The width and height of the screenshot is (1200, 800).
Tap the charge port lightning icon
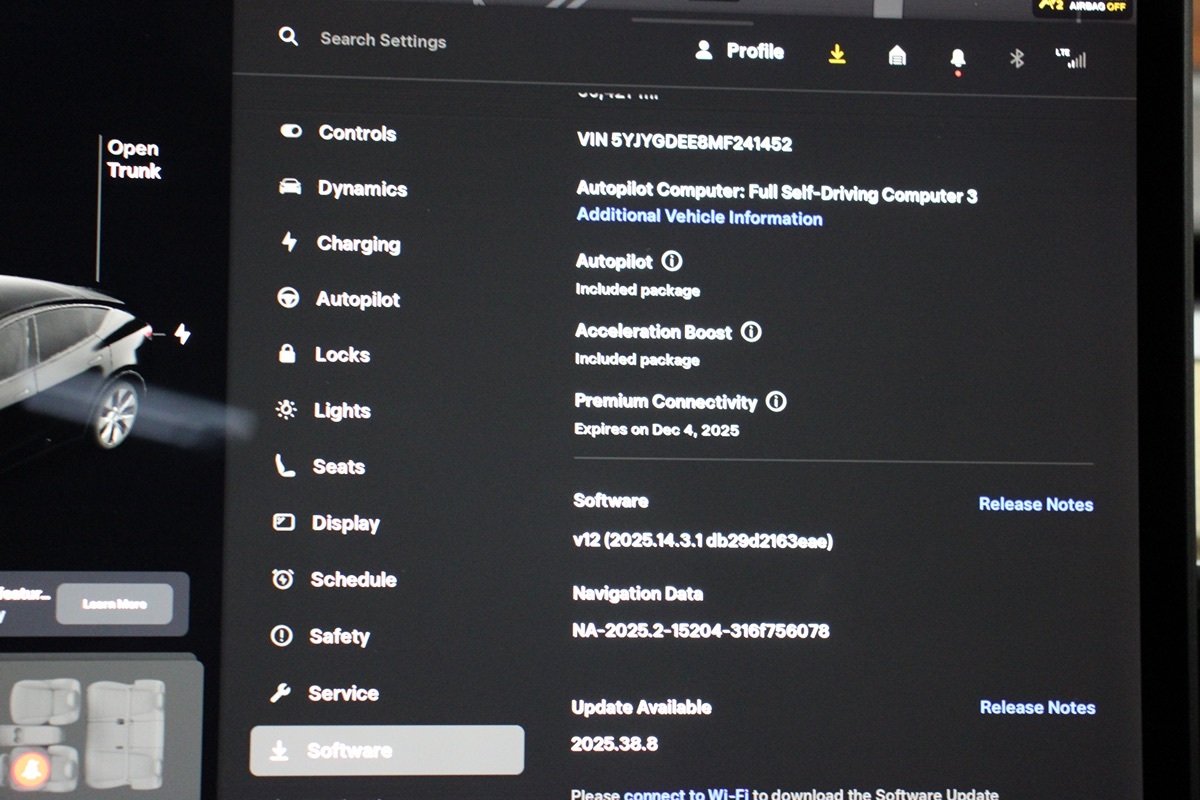click(182, 333)
